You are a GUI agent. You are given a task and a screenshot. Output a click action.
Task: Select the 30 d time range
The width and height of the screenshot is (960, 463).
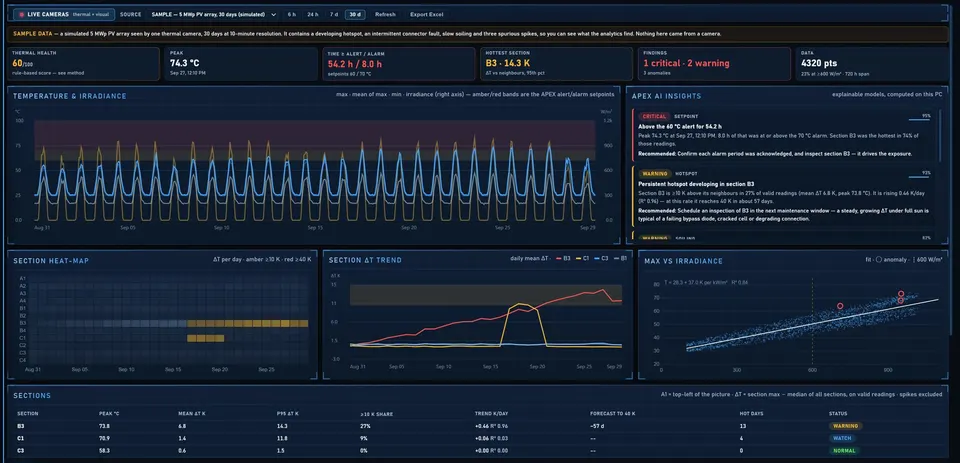click(354, 14)
